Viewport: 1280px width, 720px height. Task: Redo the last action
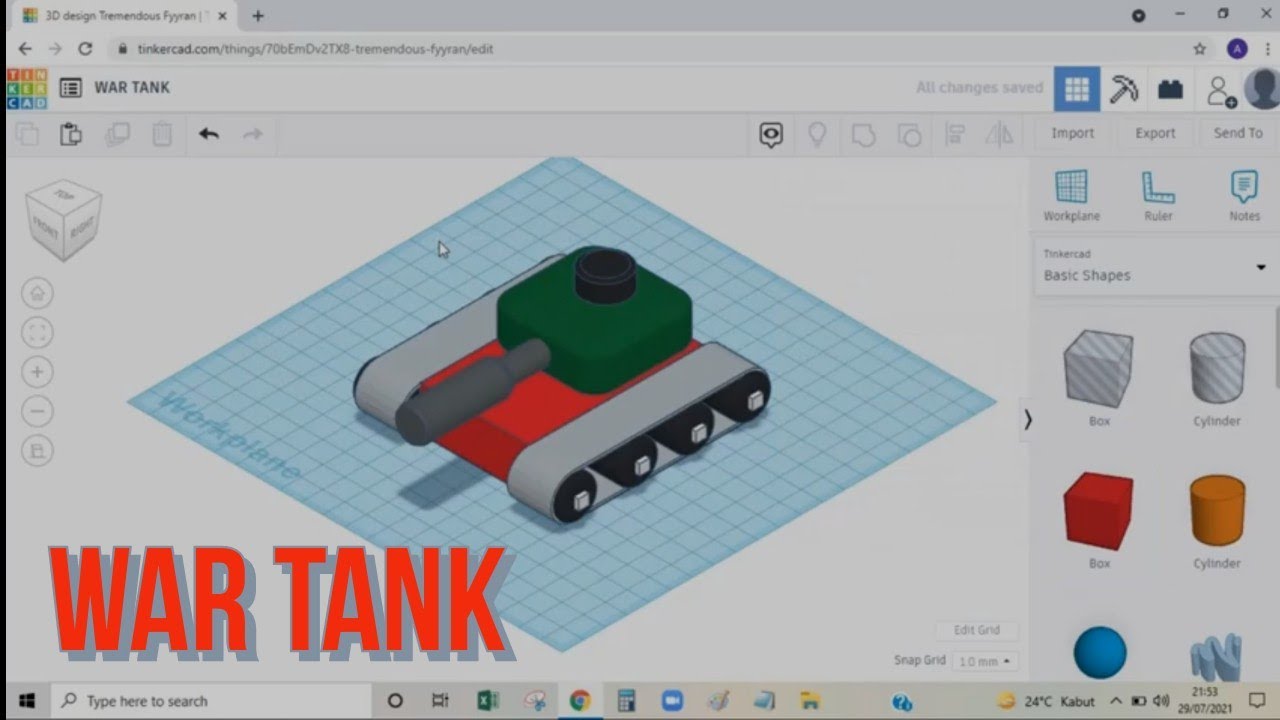tap(253, 134)
